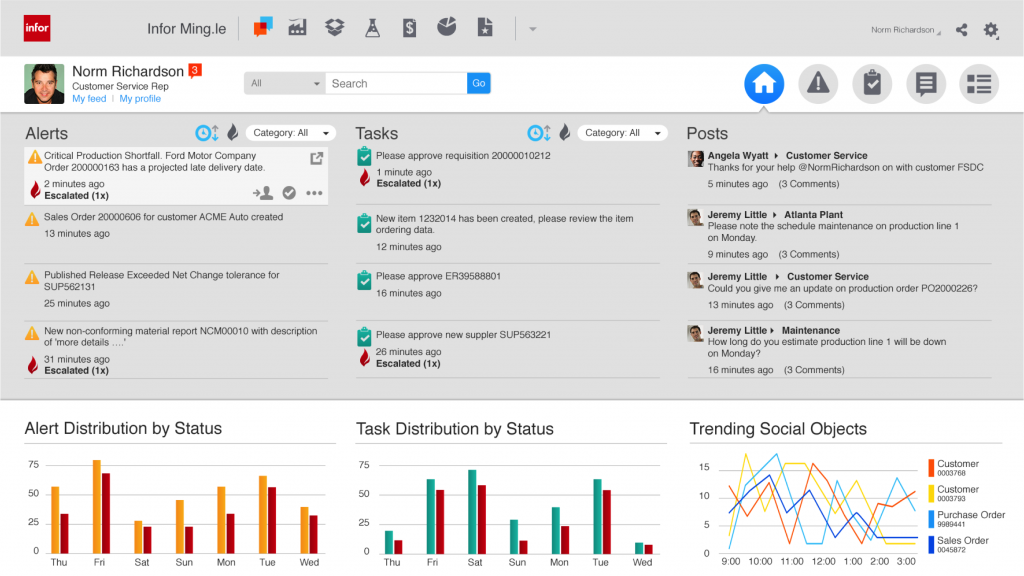Image resolution: width=1024 pixels, height=576 pixels.
Task: Open the All filter dropdown beside Search
Action: coord(285,83)
